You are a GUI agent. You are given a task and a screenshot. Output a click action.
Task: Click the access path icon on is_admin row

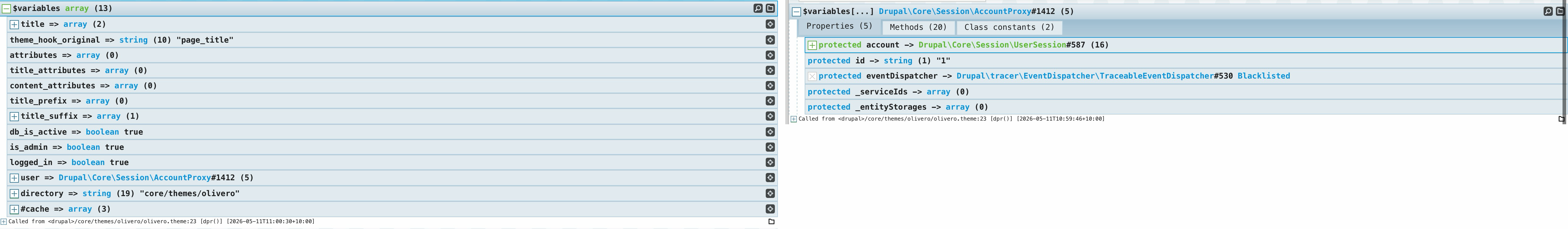(770, 147)
